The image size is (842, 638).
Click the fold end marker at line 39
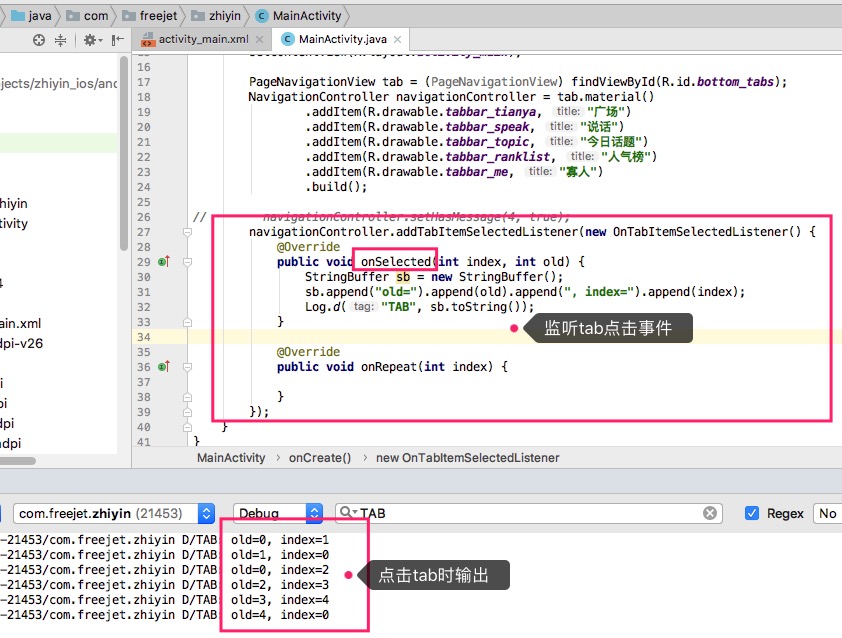point(187,412)
